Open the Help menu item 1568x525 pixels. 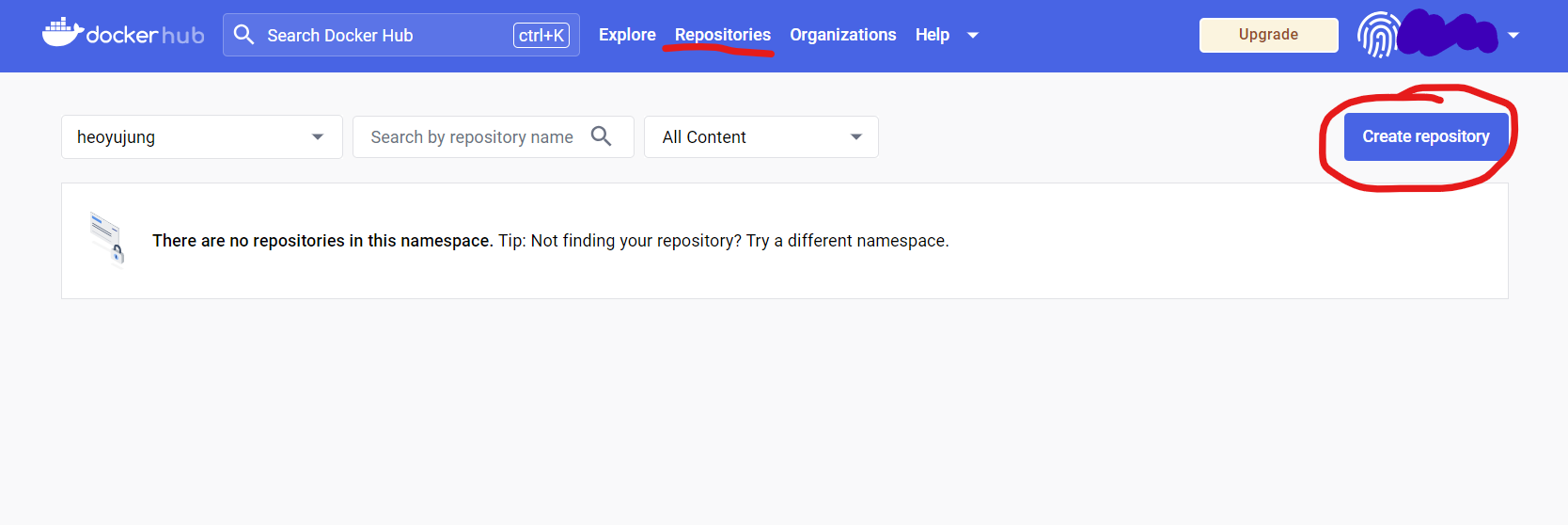point(933,35)
